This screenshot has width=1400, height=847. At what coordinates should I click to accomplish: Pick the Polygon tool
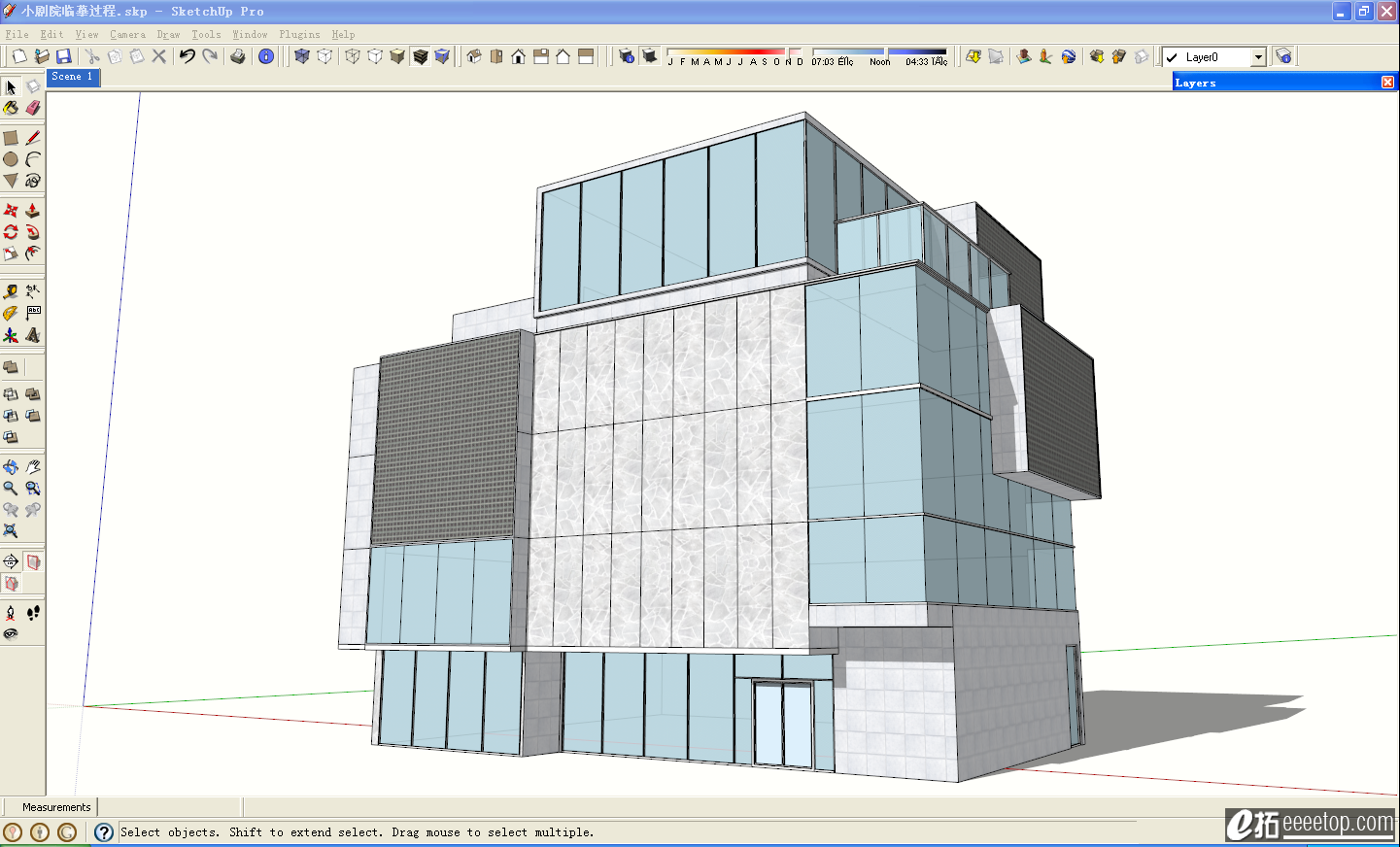11,181
